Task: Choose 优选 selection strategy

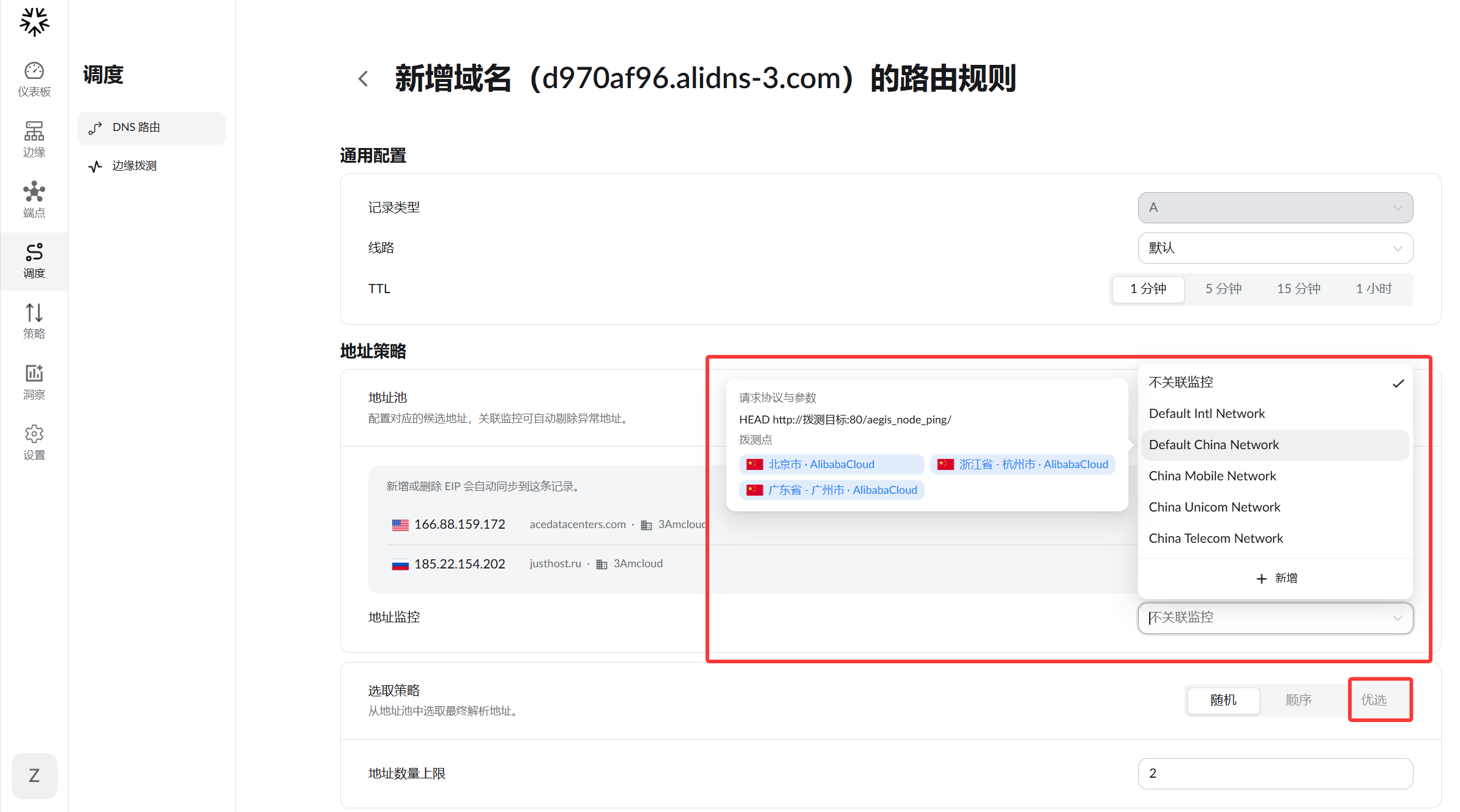Action: pyautogui.click(x=1374, y=700)
